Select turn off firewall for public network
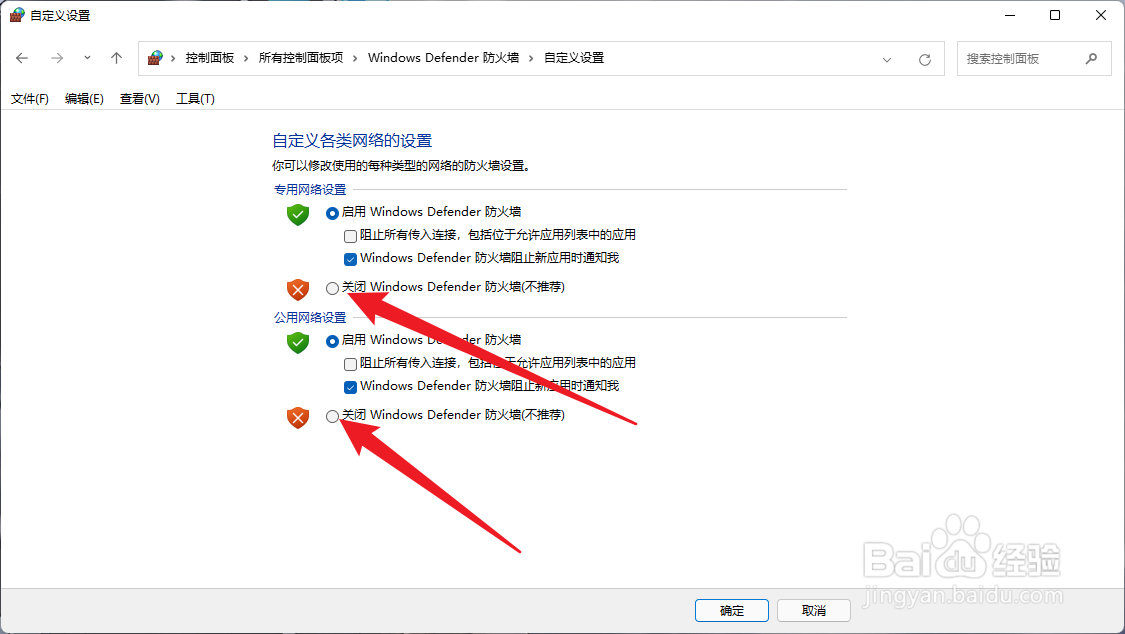 [x=332, y=416]
